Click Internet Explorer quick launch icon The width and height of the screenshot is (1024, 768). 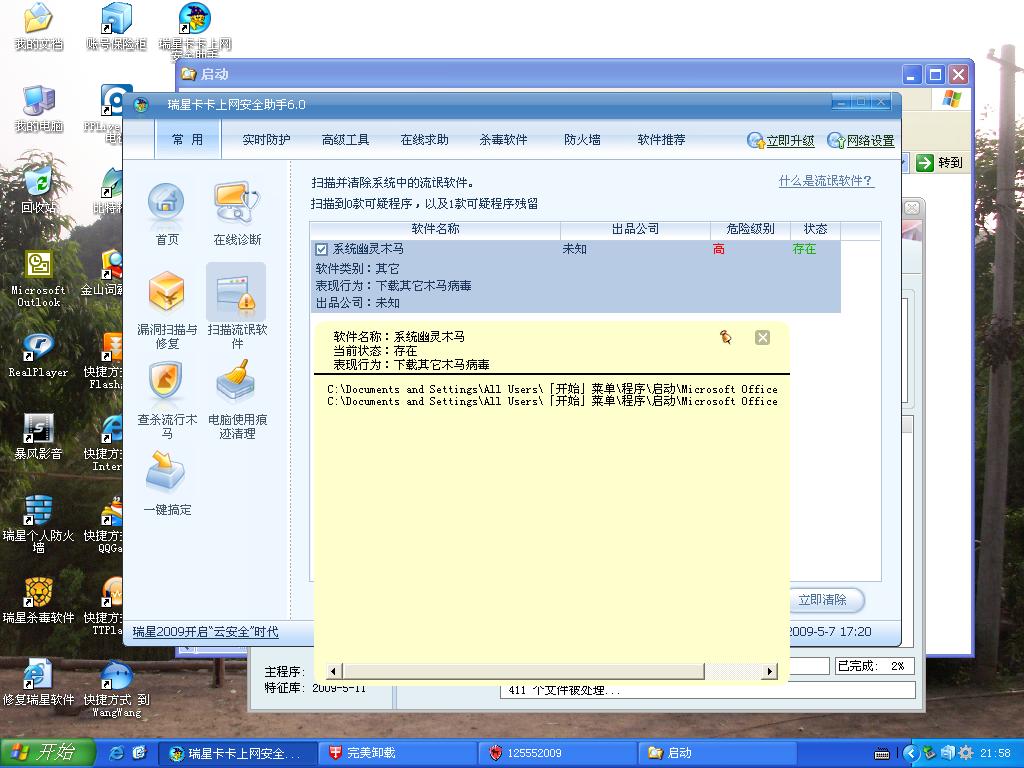[116, 752]
